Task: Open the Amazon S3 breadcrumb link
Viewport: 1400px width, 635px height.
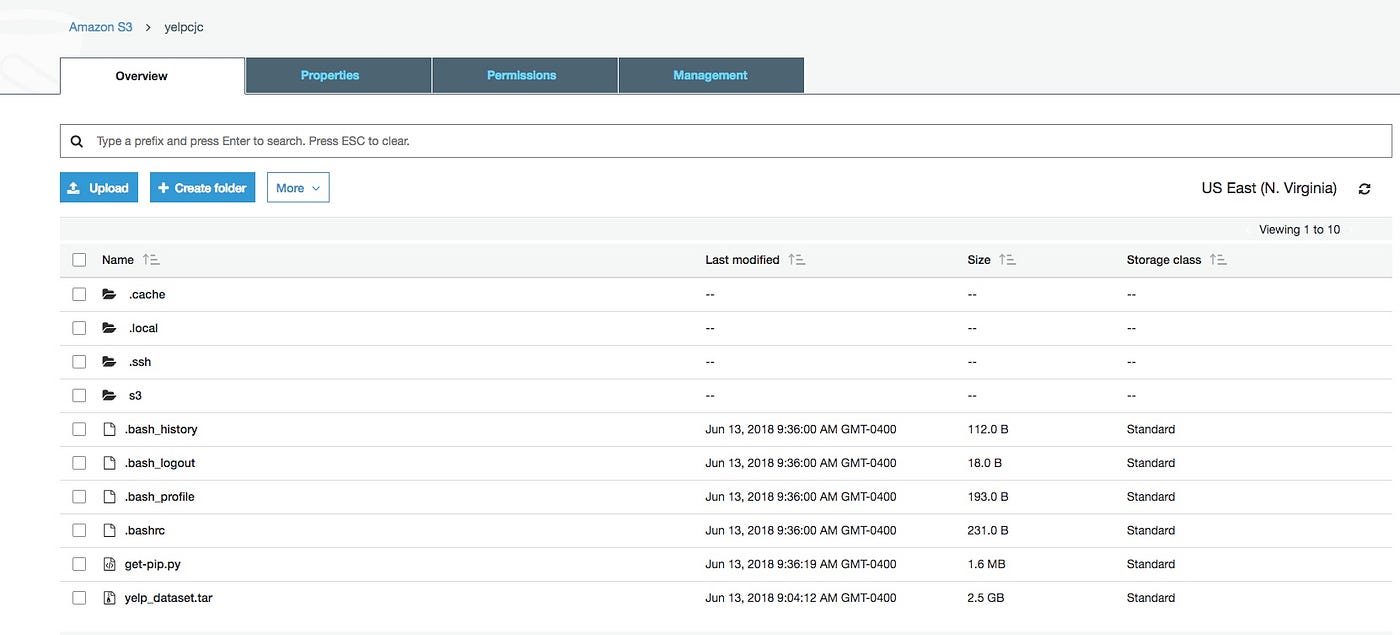Action: 100,27
